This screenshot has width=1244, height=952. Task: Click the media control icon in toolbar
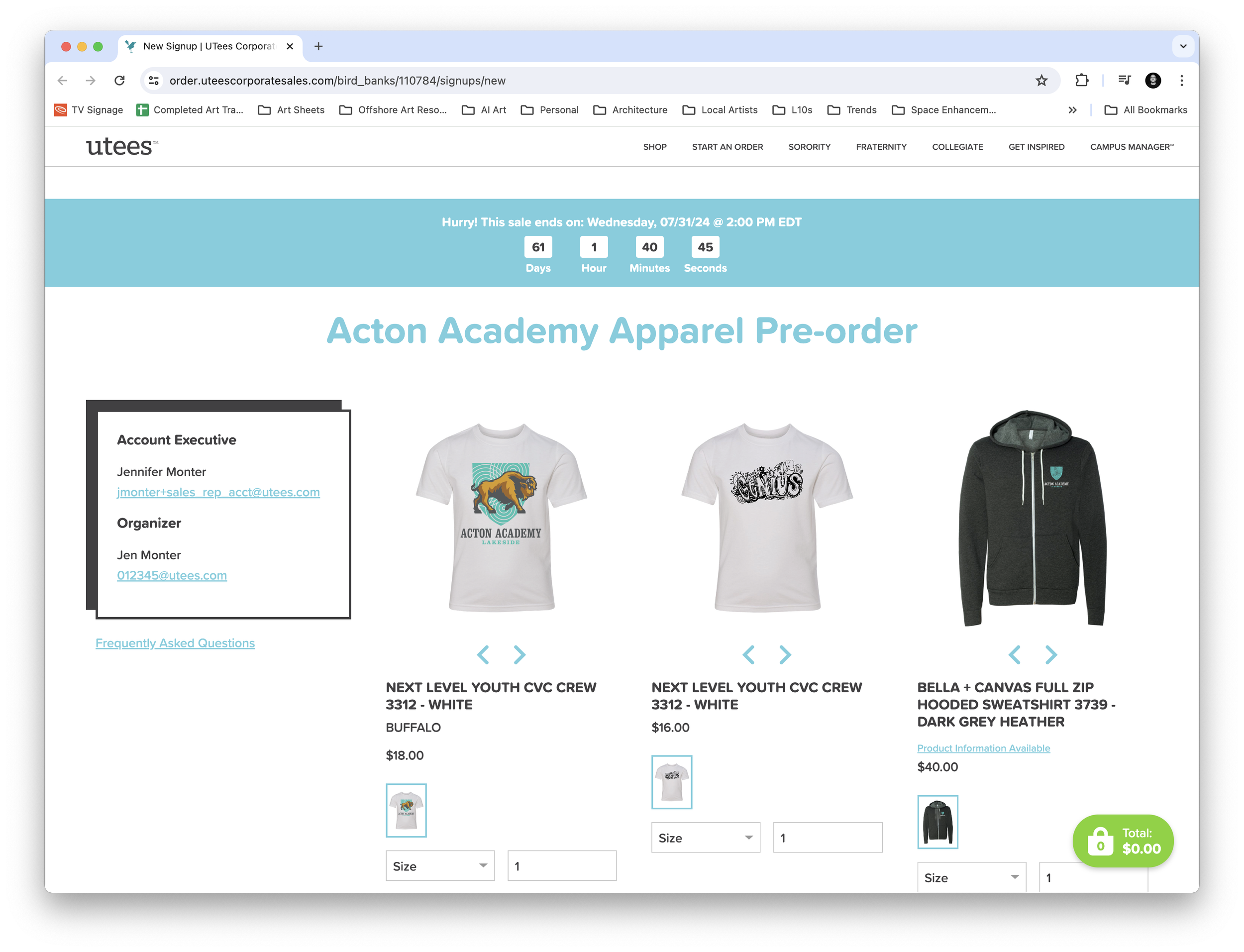pos(1124,81)
